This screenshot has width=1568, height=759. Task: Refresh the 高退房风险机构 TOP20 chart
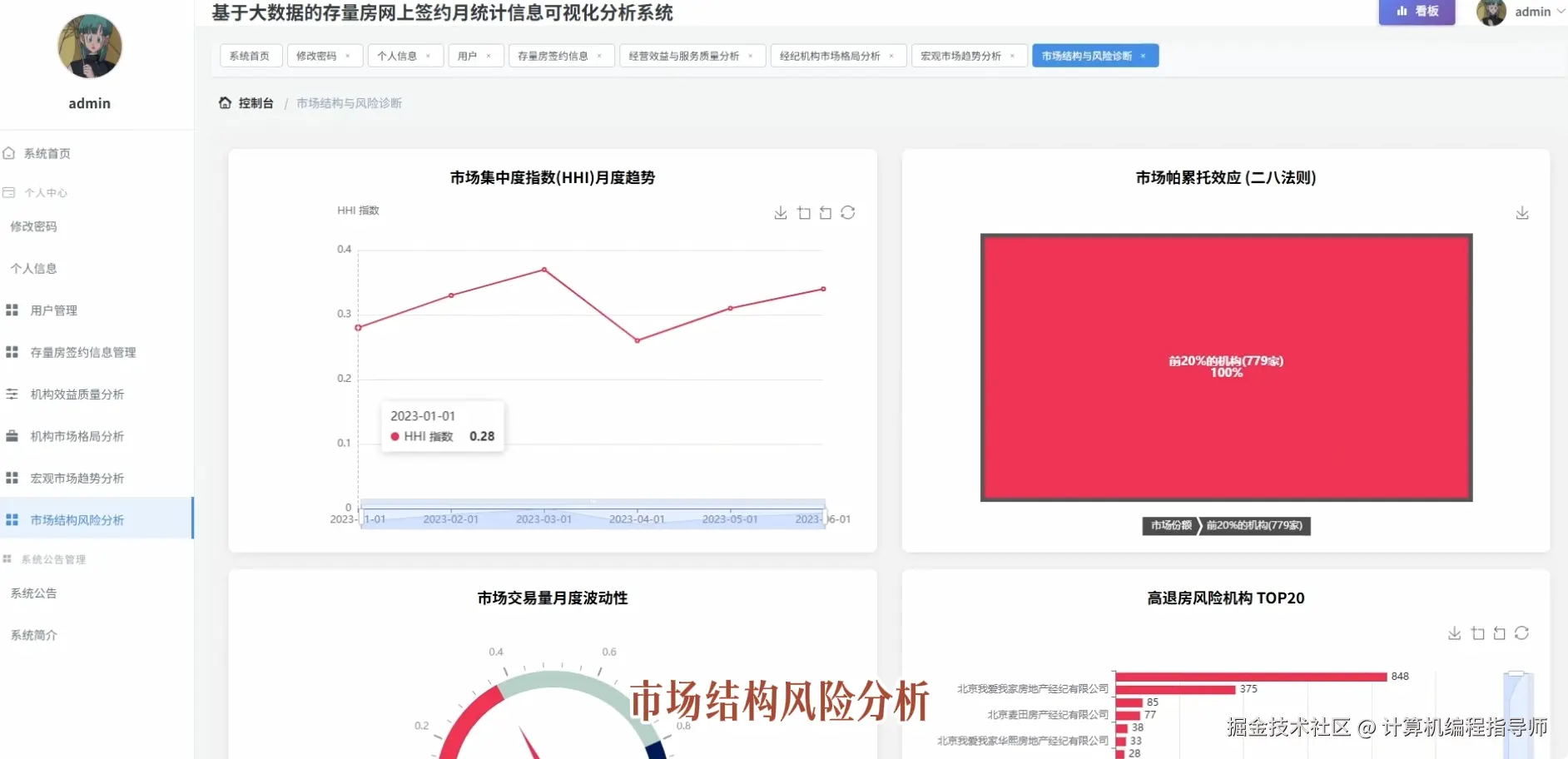pyautogui.click(x=1522, y=632)
